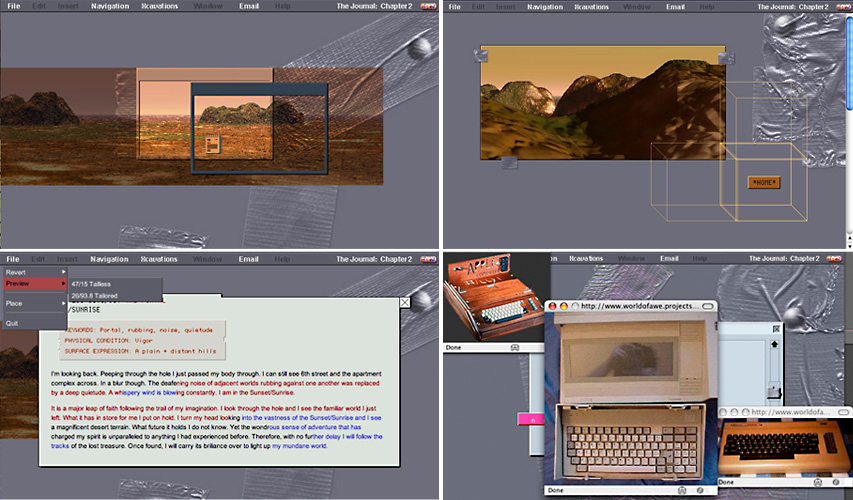853x500 pixels.
Task: Click the up arrow in the light-blue window's scrollbar
Action: click(x=774, y=344)
